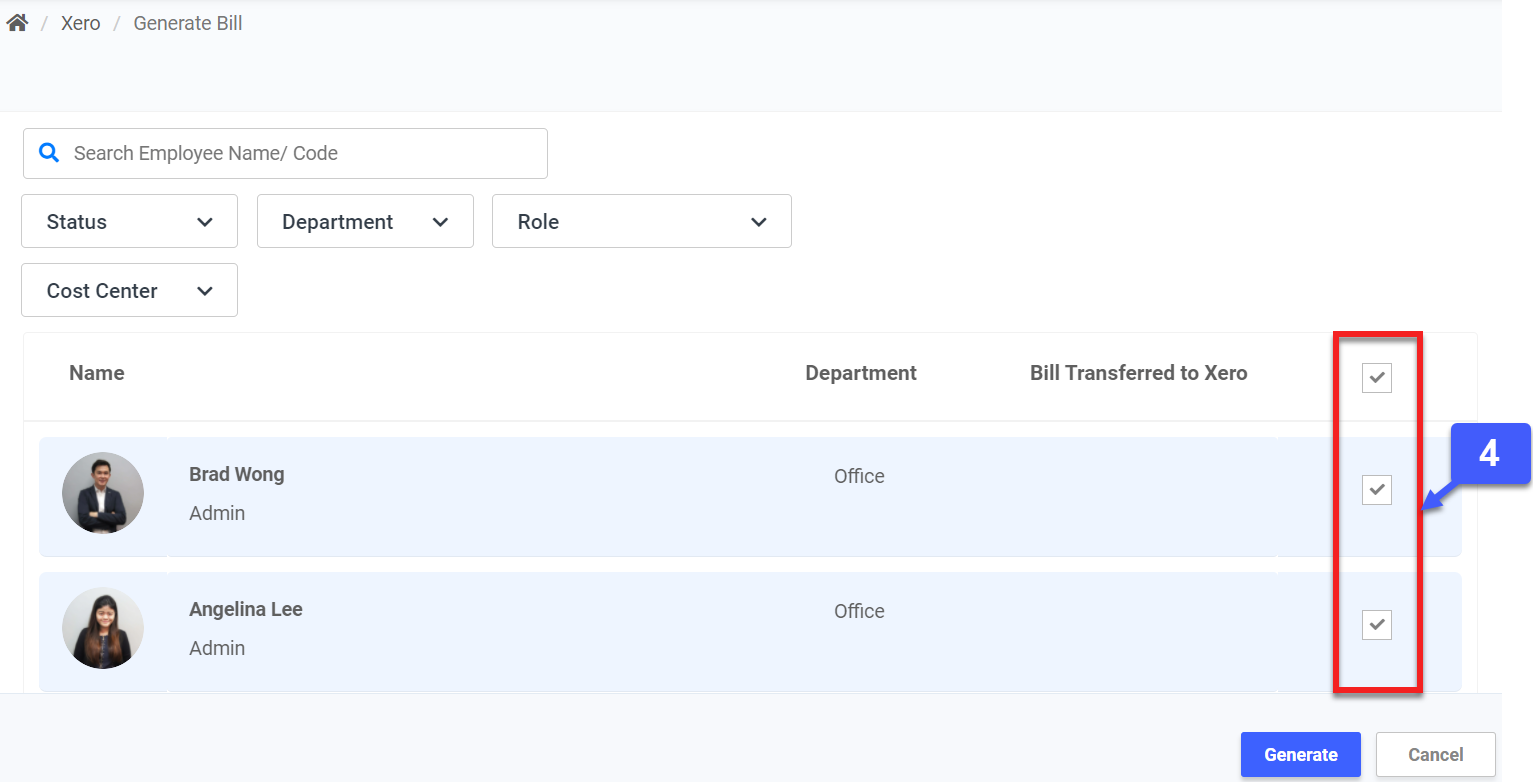Uncheck Brad Wong's row checkbox
Image resolution: width=1533 pixels, height=782 pixels.
tap(1376, 490)
